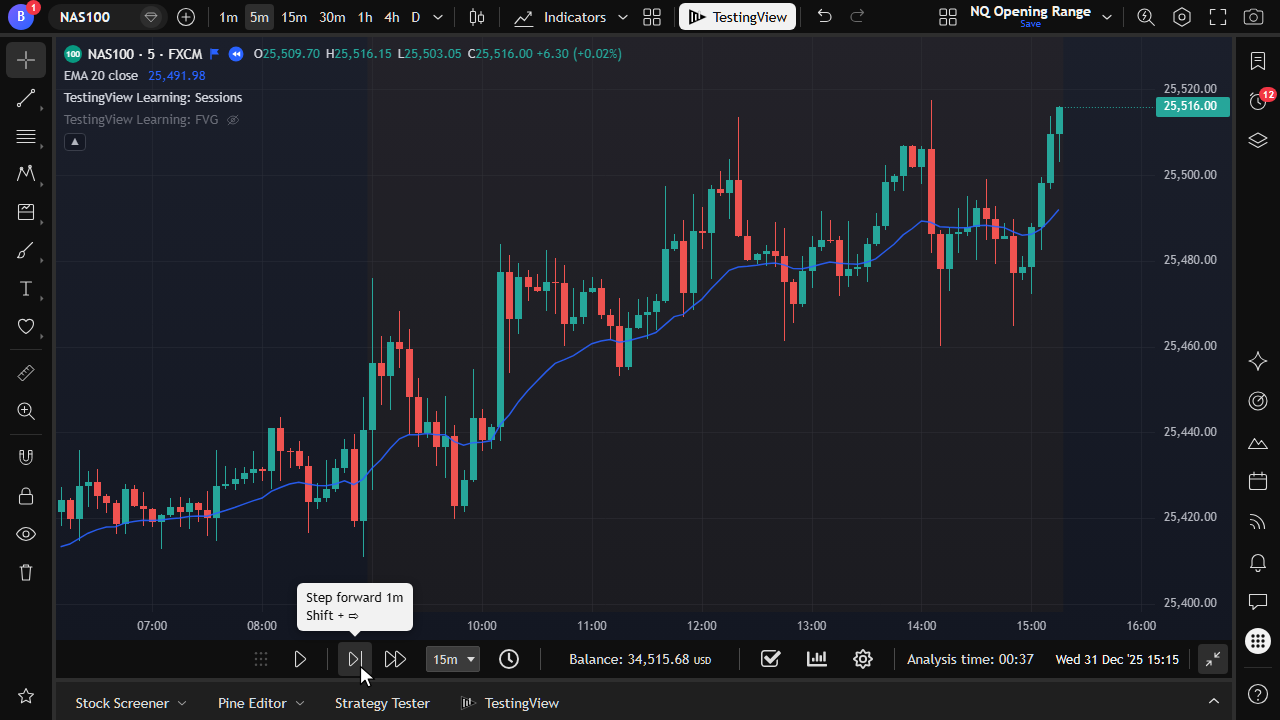
Task: Expand the Indicators dropdown arrow
Action: pos(623,17)
